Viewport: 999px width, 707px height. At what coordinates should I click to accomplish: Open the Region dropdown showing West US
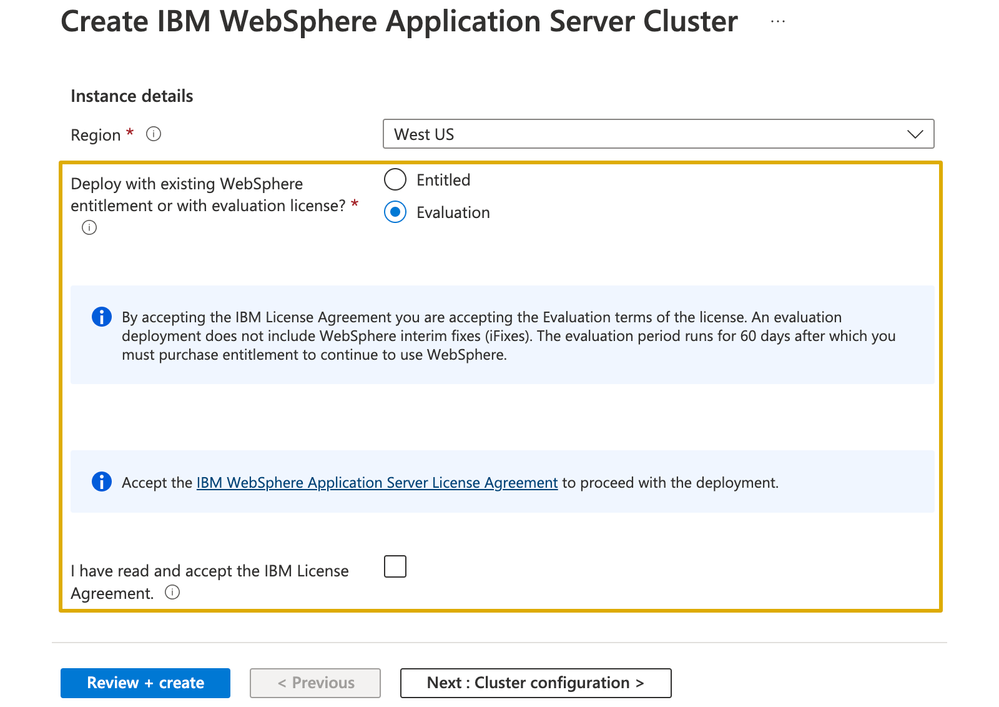coord(658,134)
